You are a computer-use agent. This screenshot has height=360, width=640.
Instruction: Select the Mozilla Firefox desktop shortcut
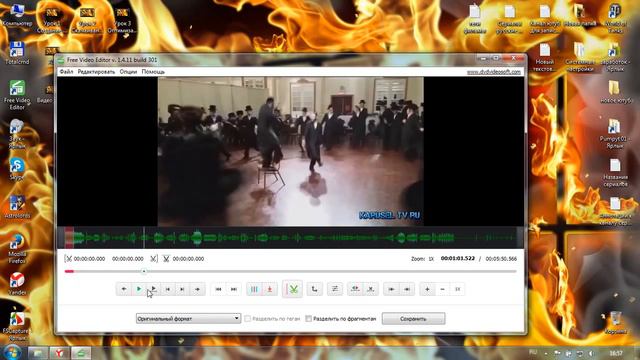click(17, 249)
